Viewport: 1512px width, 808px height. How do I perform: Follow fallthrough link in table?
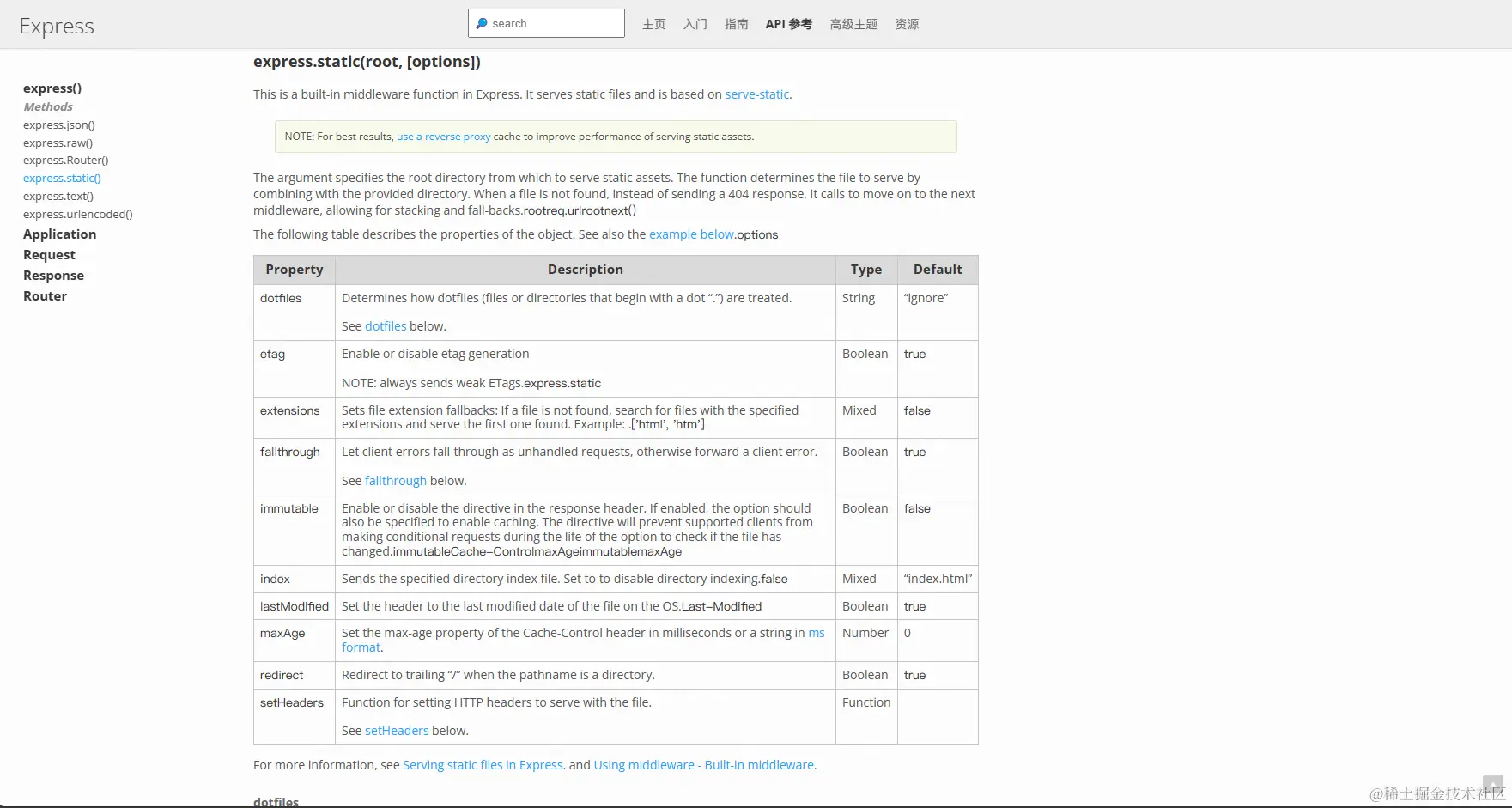(396, 481)
